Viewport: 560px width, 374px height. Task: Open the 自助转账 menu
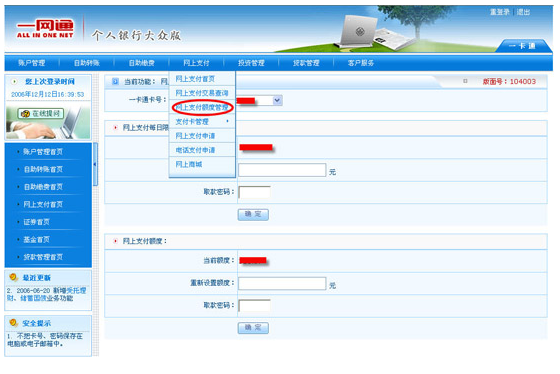[86, 63]
